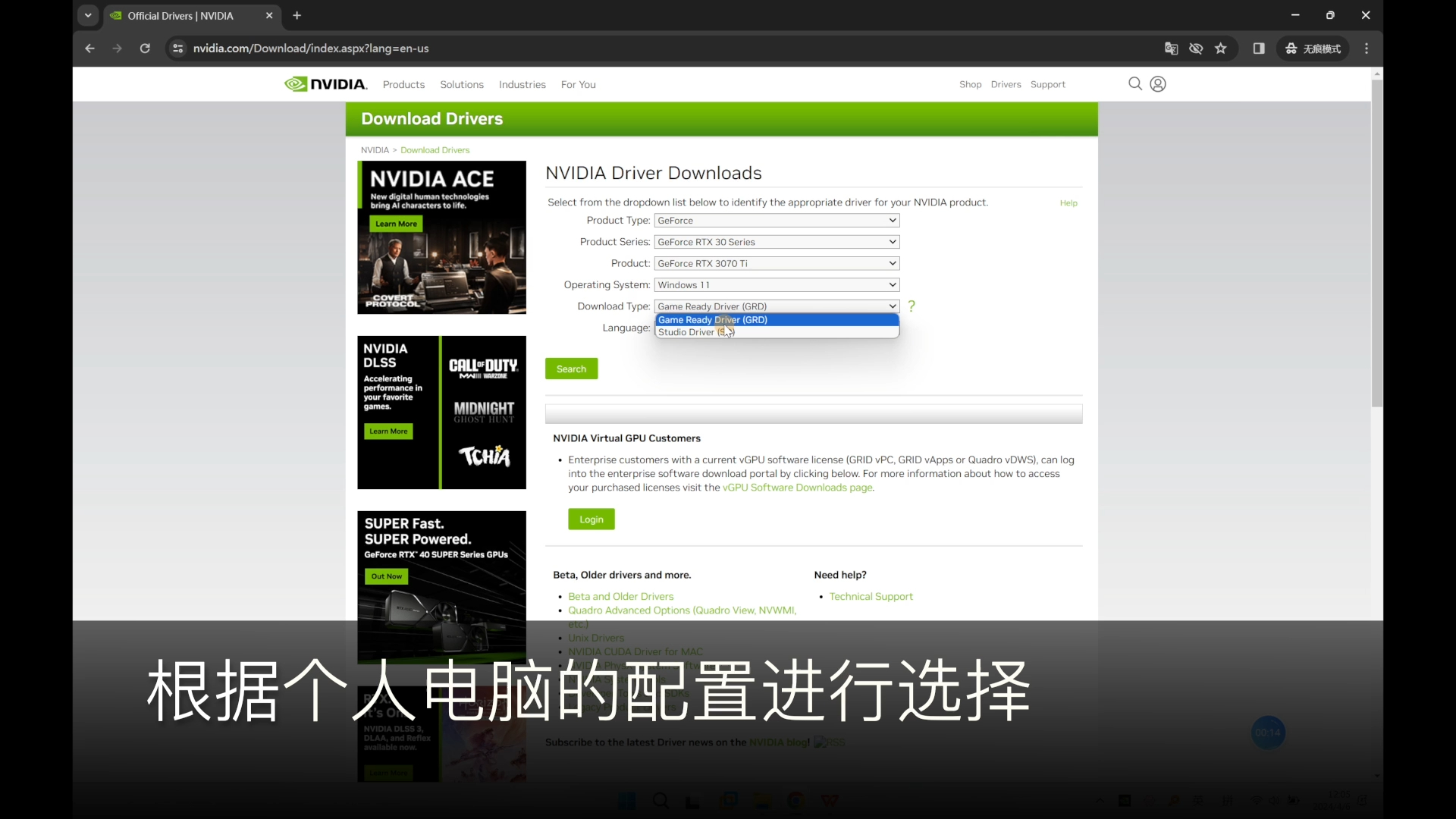Image resolution: width=1456 pixels, height=819 pixels.
Task: Click NVIDIA breadcrumb link
Action: [x=375, y=150]
